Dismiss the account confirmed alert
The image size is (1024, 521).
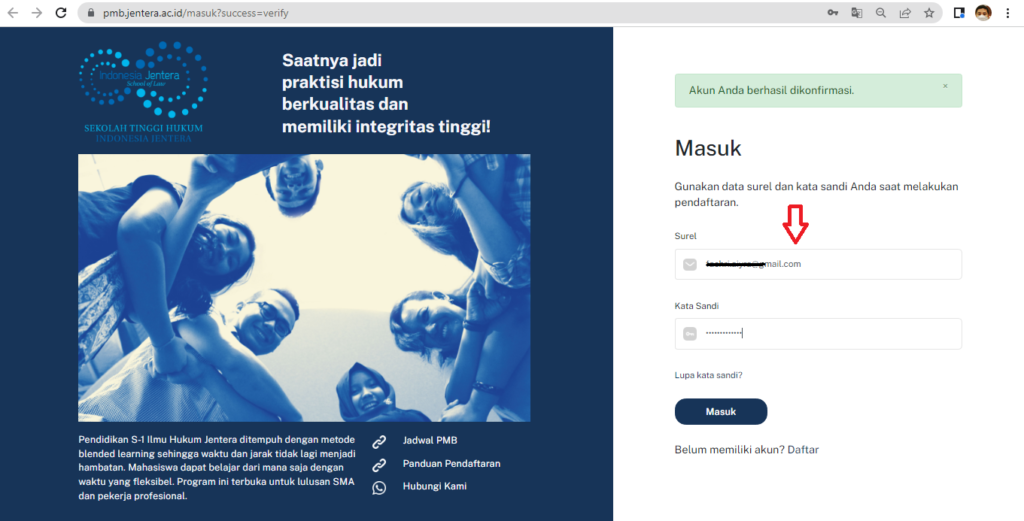point(945,86)
